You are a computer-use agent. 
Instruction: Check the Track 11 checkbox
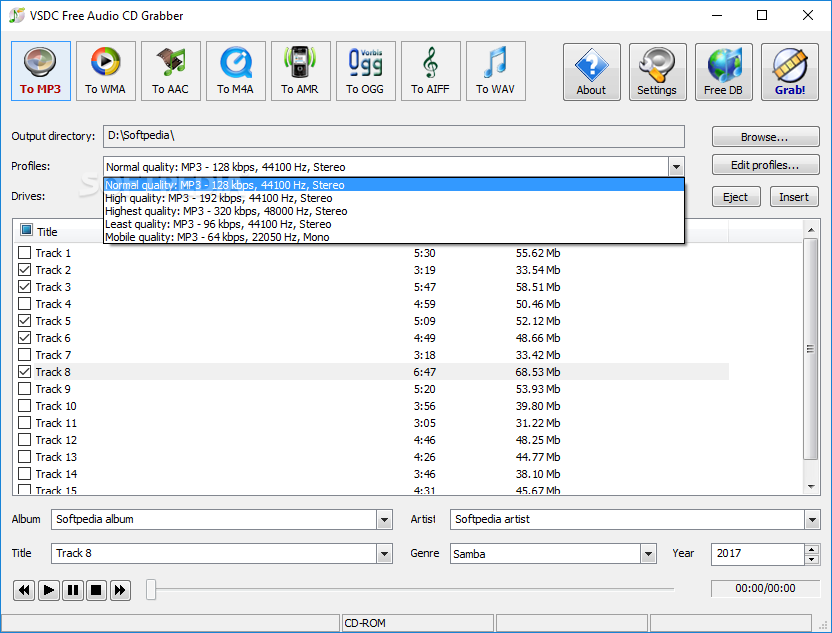[x=24, y=422]
